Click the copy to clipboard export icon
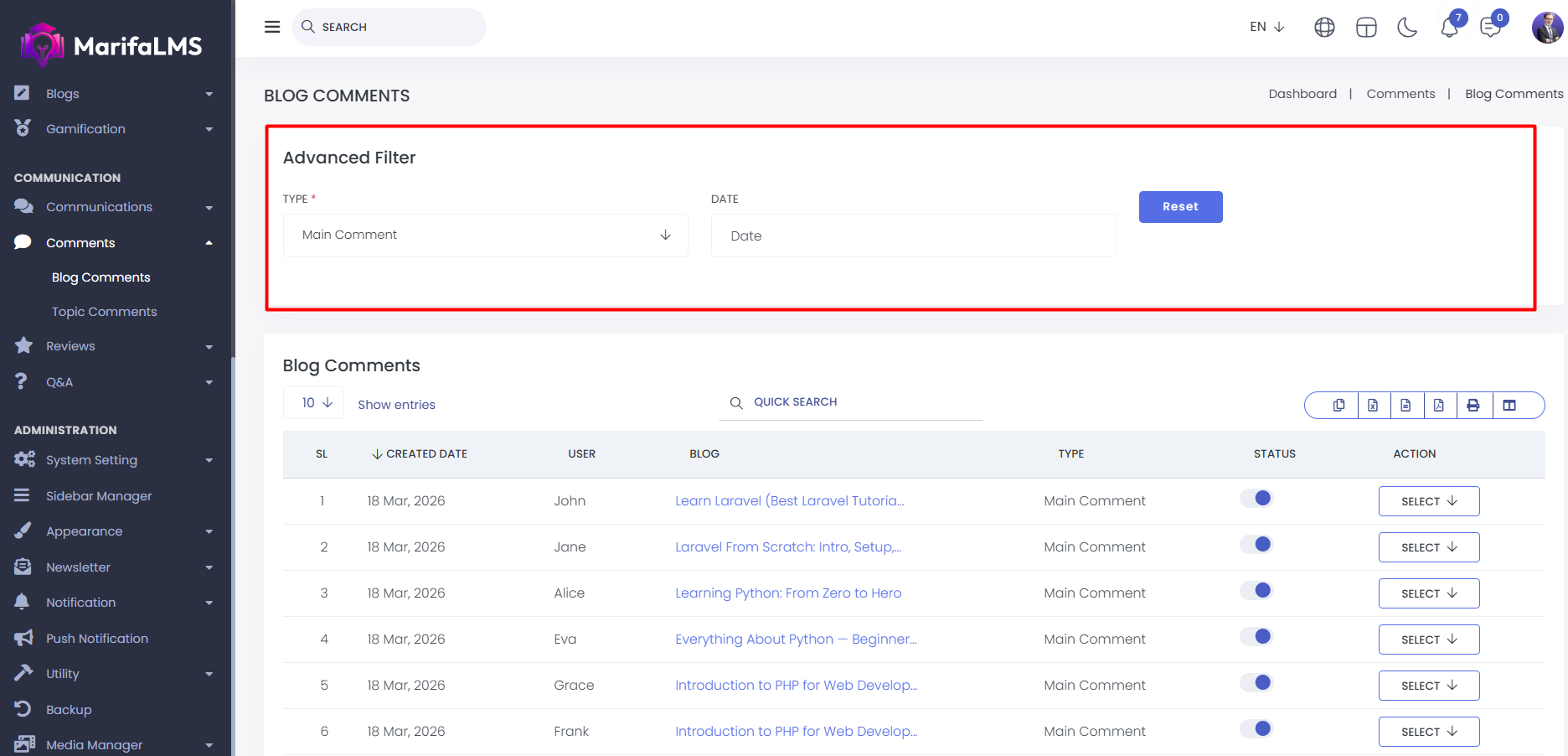 (x=1338, y=406)
